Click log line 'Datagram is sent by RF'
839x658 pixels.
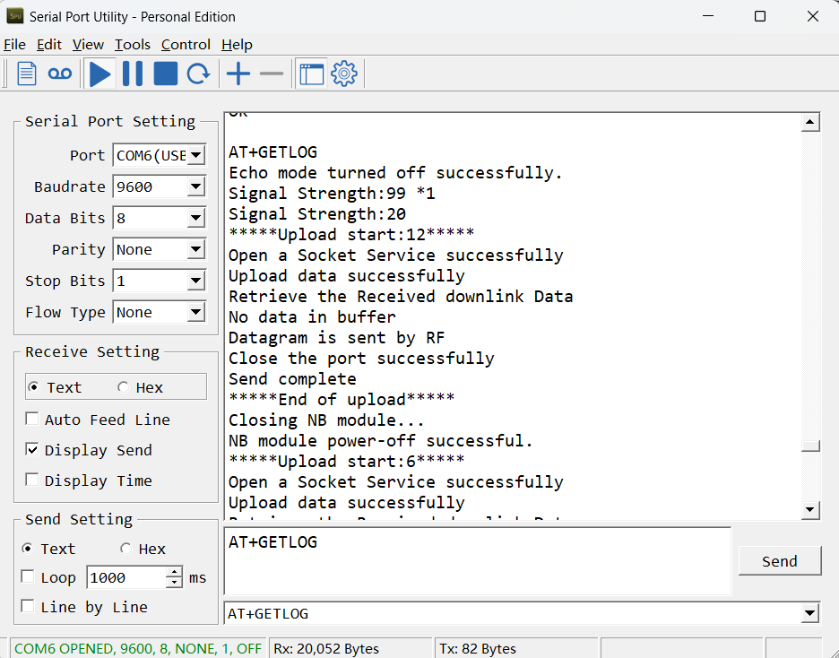[x=337, y=338]
